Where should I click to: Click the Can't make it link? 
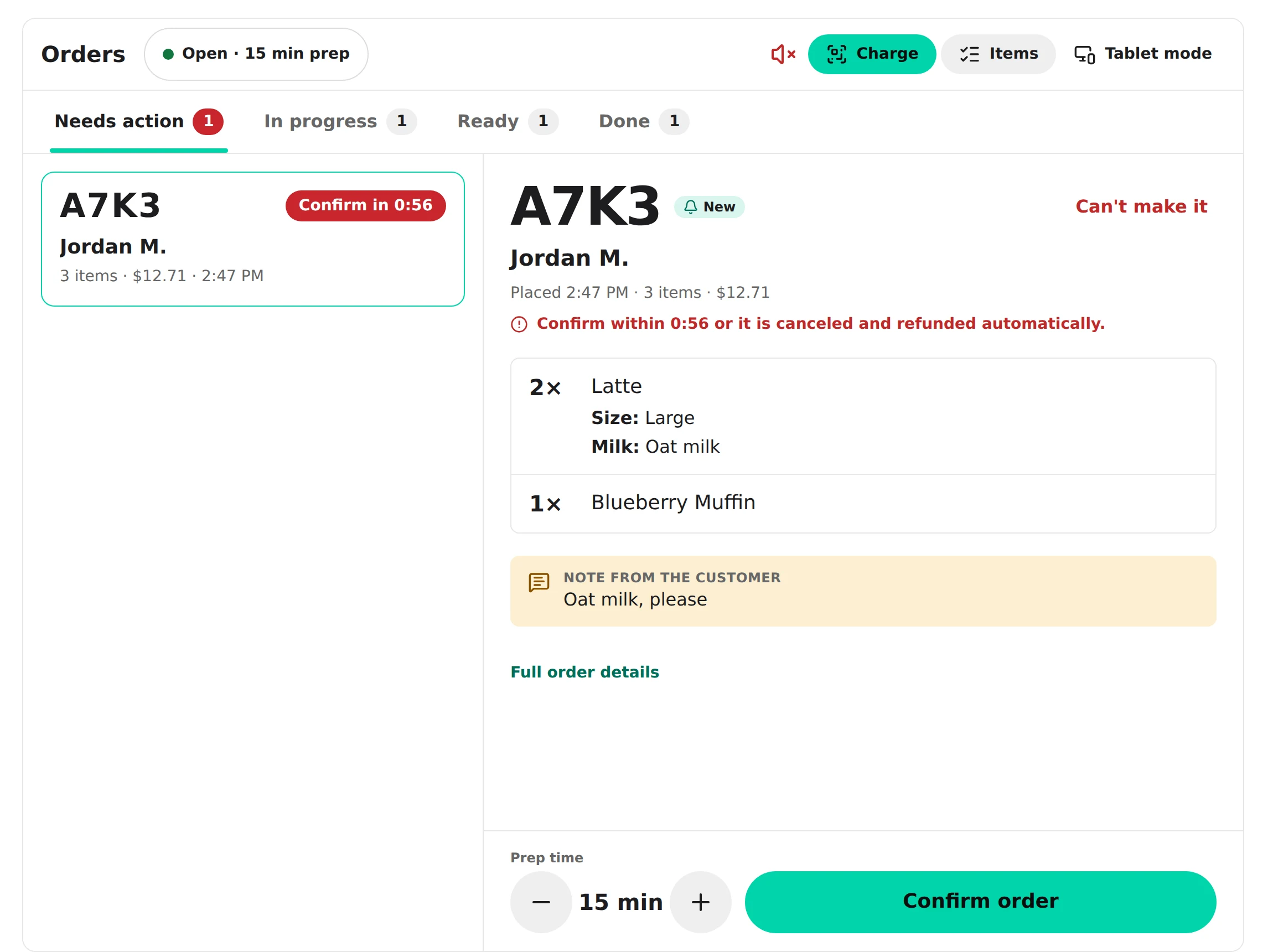coord(1141,206)
